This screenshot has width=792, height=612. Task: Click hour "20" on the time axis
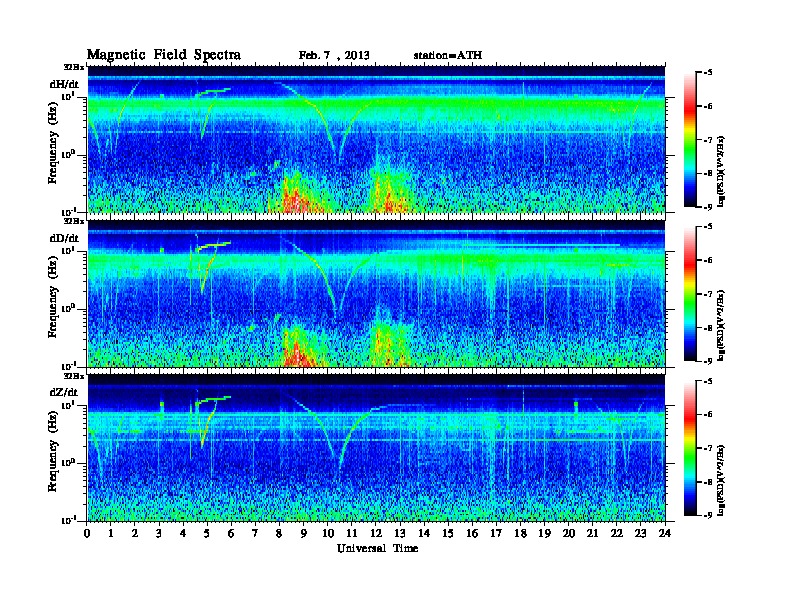pyautogui.click(x=568, y=533)
